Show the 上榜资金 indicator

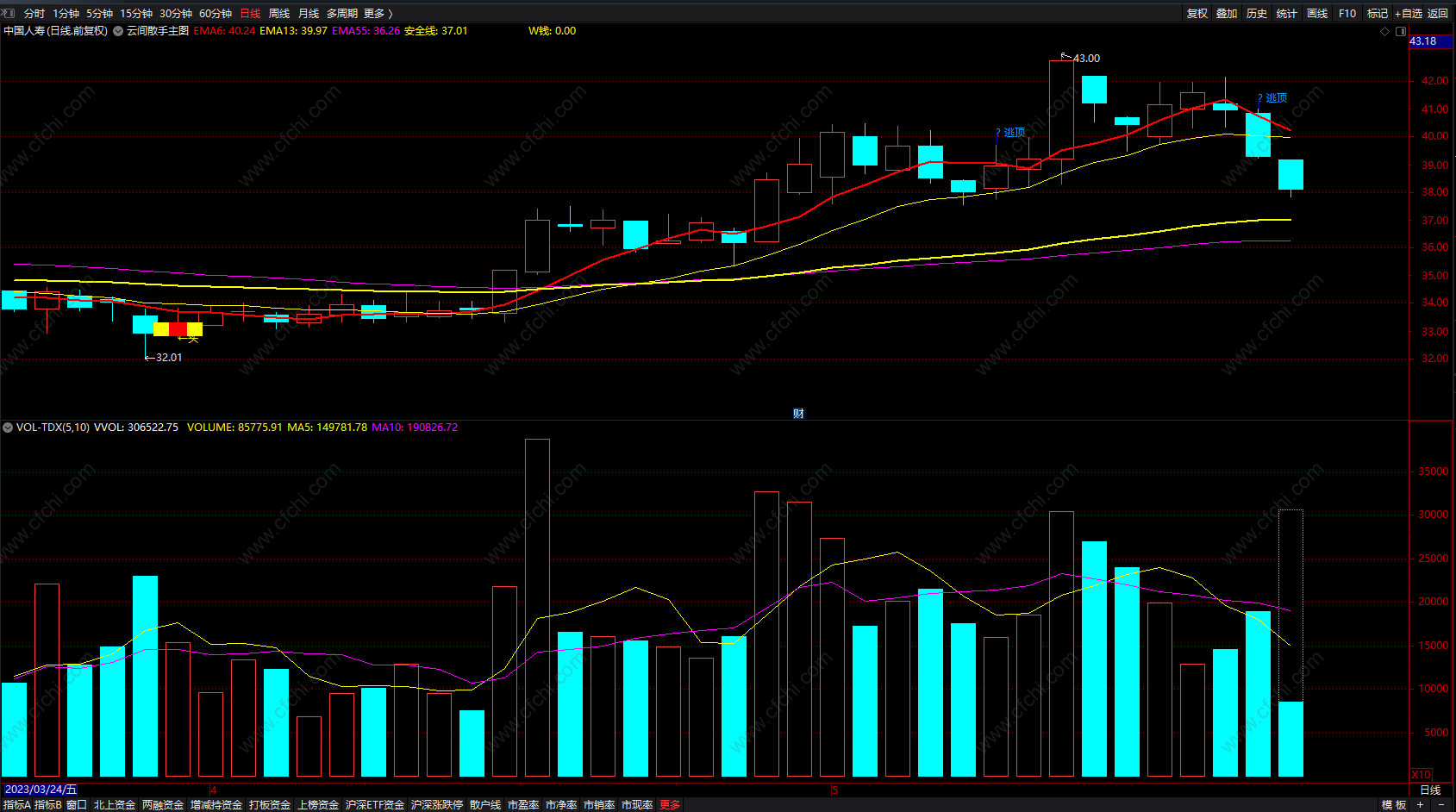tap(318, 805)
